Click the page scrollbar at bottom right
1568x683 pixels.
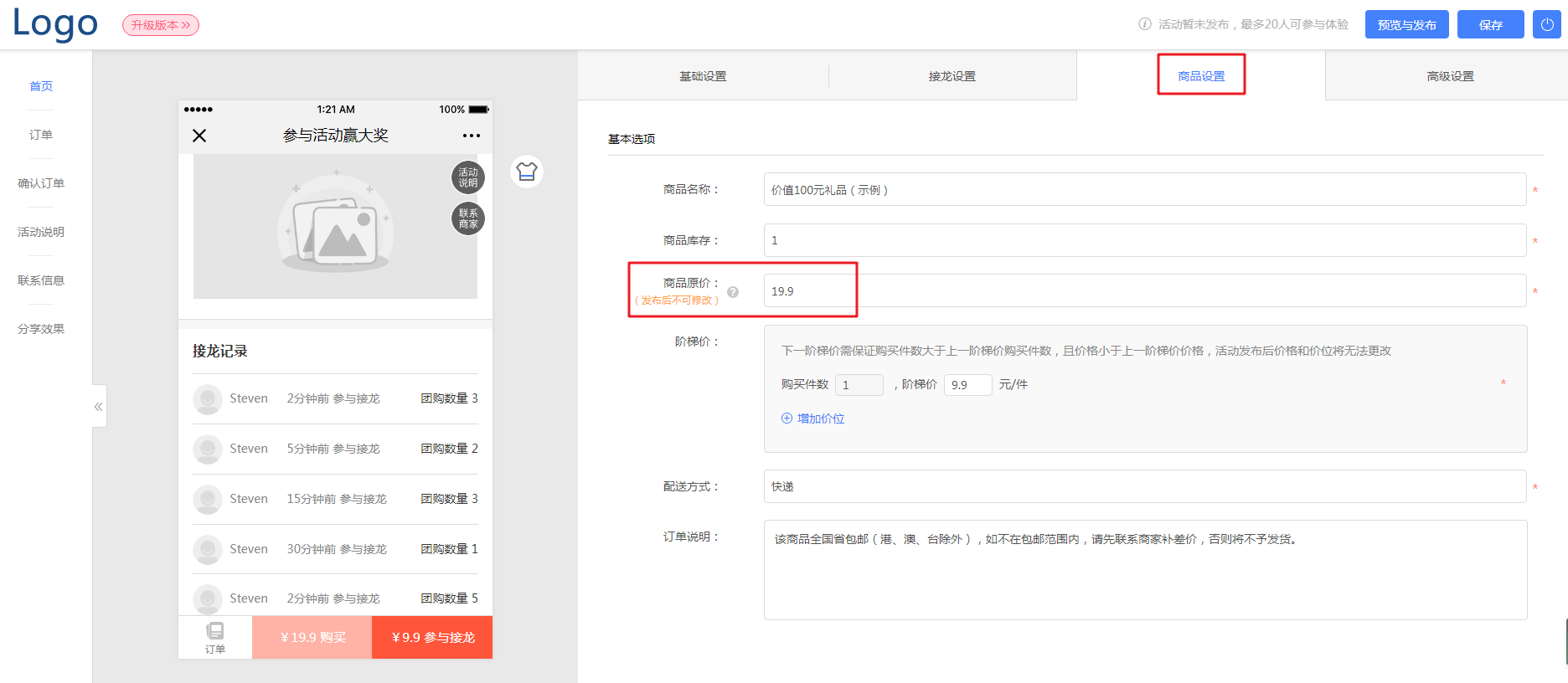[x=1565, y=641]
